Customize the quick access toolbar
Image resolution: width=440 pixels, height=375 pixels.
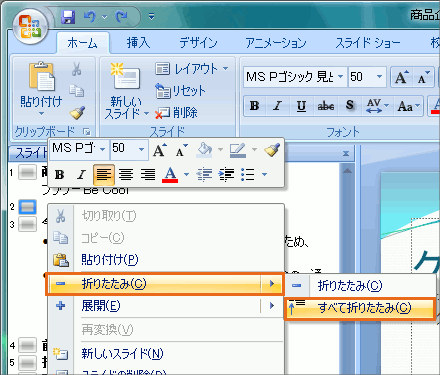pos(151,16)
